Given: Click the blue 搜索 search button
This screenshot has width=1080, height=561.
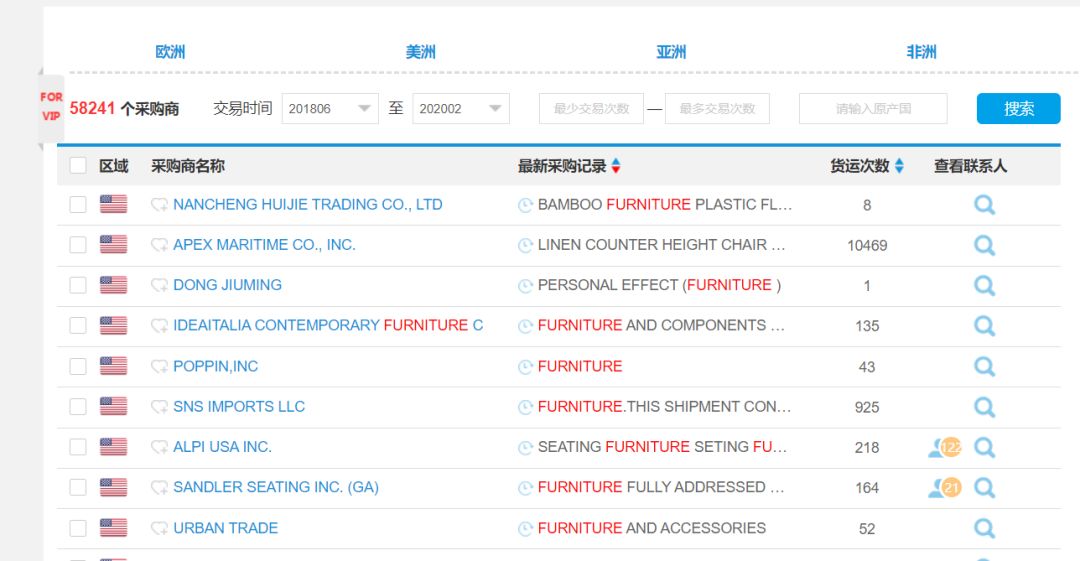Looking at the screenshot, I should pyautogui.click(x=1018, y=109).
